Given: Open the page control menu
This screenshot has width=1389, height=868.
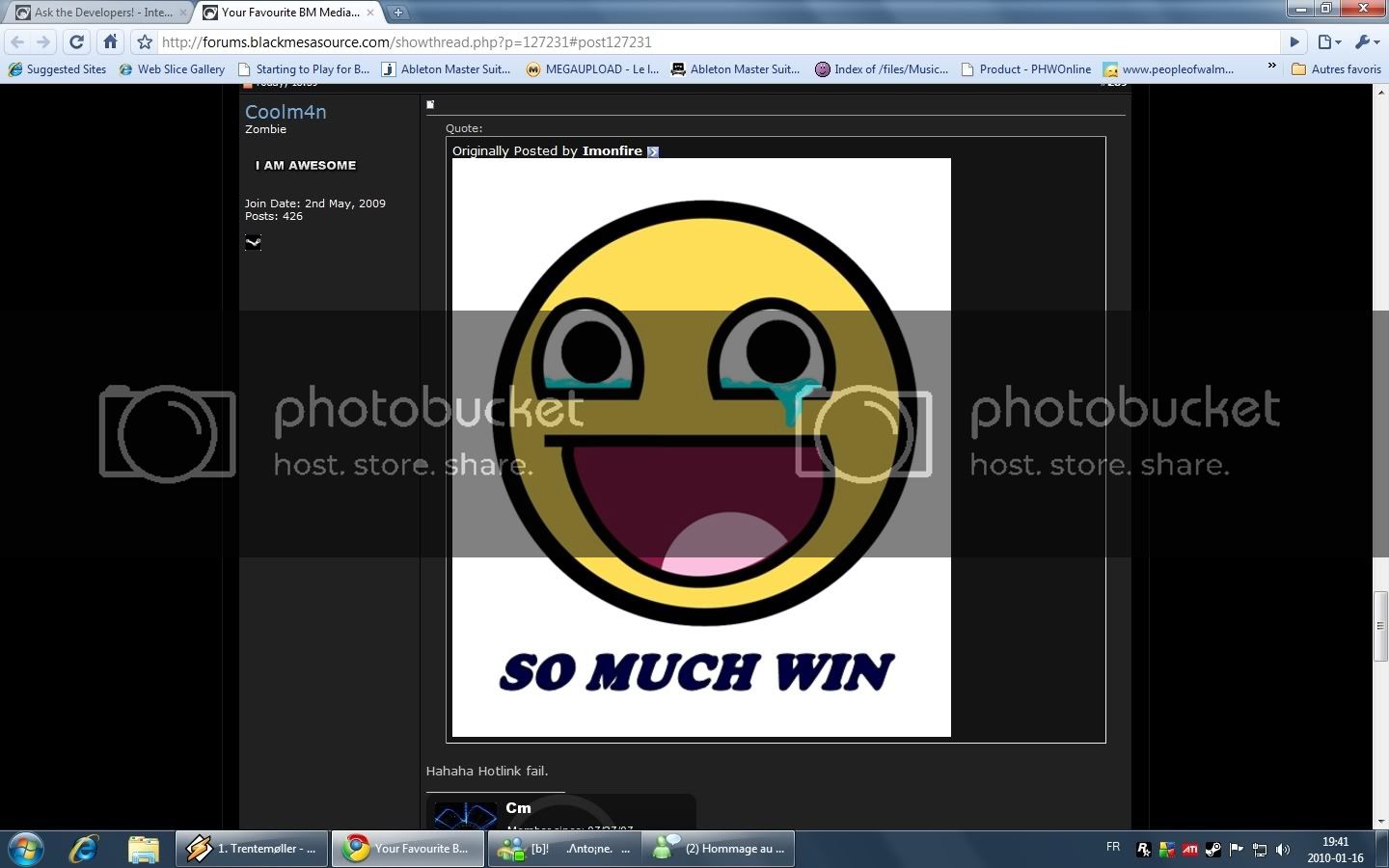Looking at the screenshot, I should pyautogui.click(x=1329, y=42).
